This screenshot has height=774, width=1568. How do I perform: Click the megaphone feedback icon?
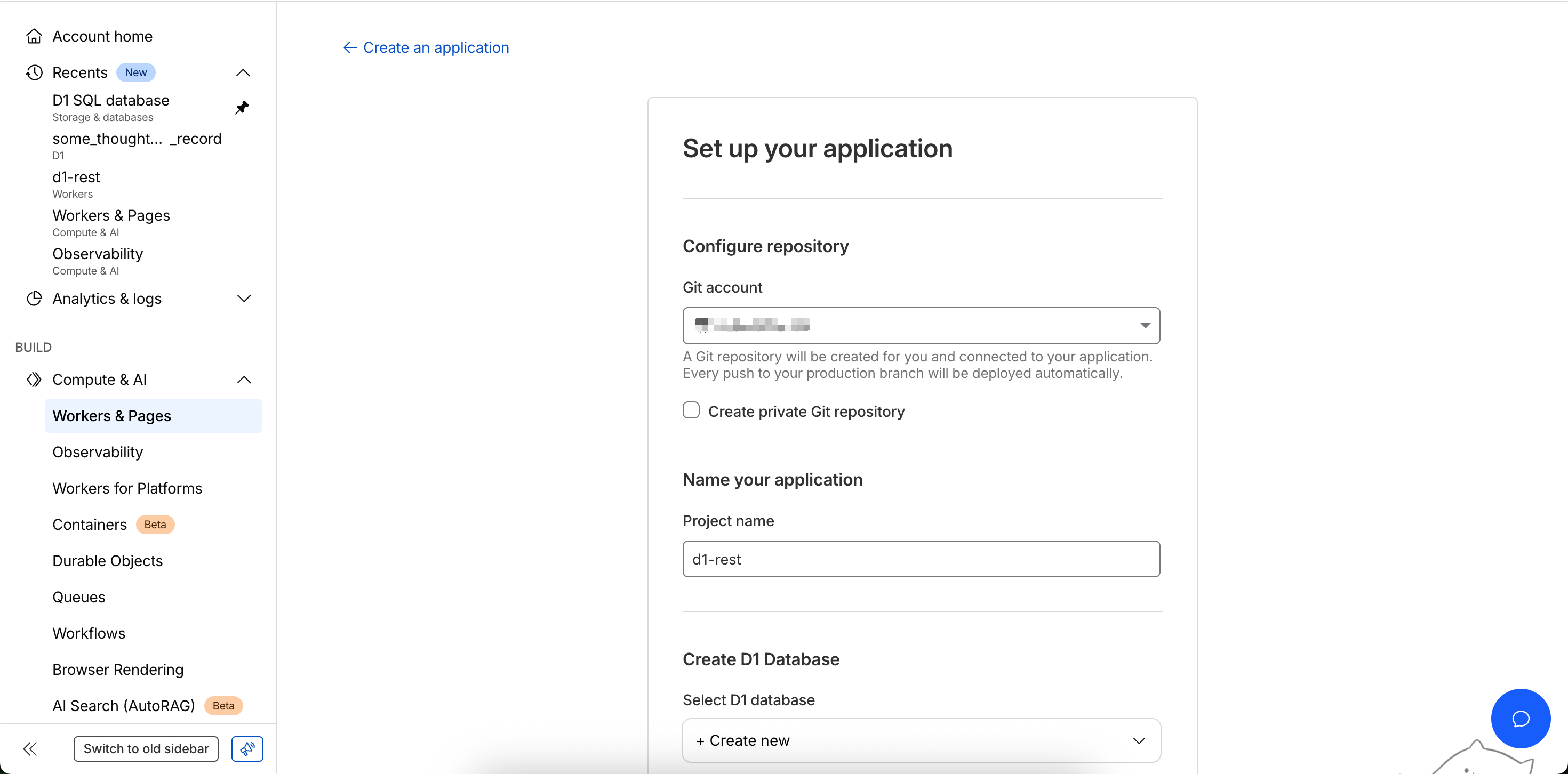coord(247,748)
